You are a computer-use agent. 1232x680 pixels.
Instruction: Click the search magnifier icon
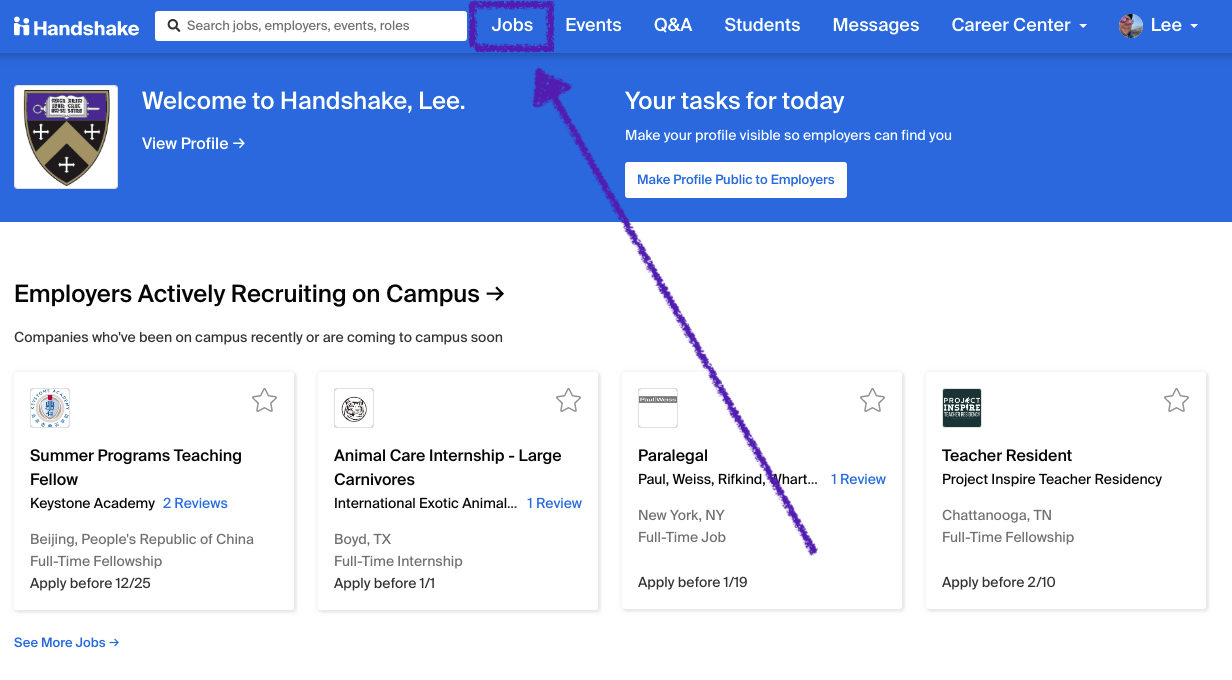[174, 26]
